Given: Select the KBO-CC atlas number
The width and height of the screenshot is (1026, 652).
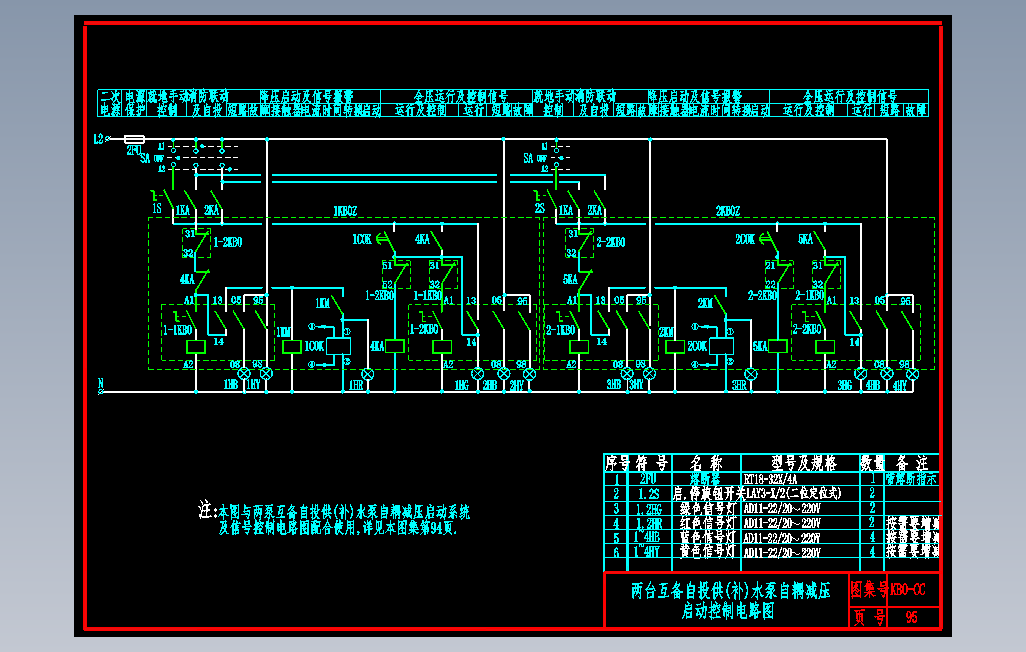Looking at the screenshot, I should (908, 590).
